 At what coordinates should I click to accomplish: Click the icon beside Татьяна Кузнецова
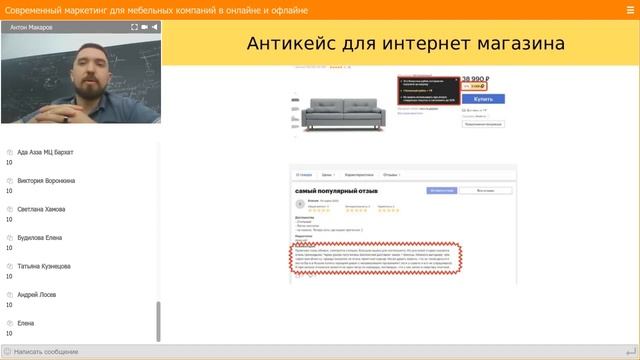10,266
